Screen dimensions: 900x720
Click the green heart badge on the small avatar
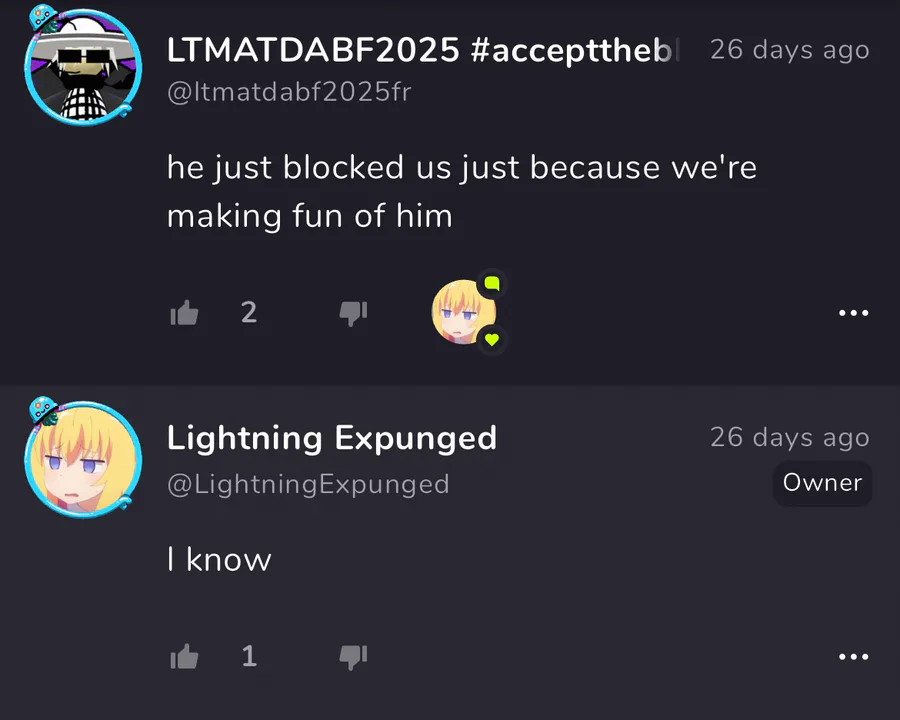coord(492,339)
